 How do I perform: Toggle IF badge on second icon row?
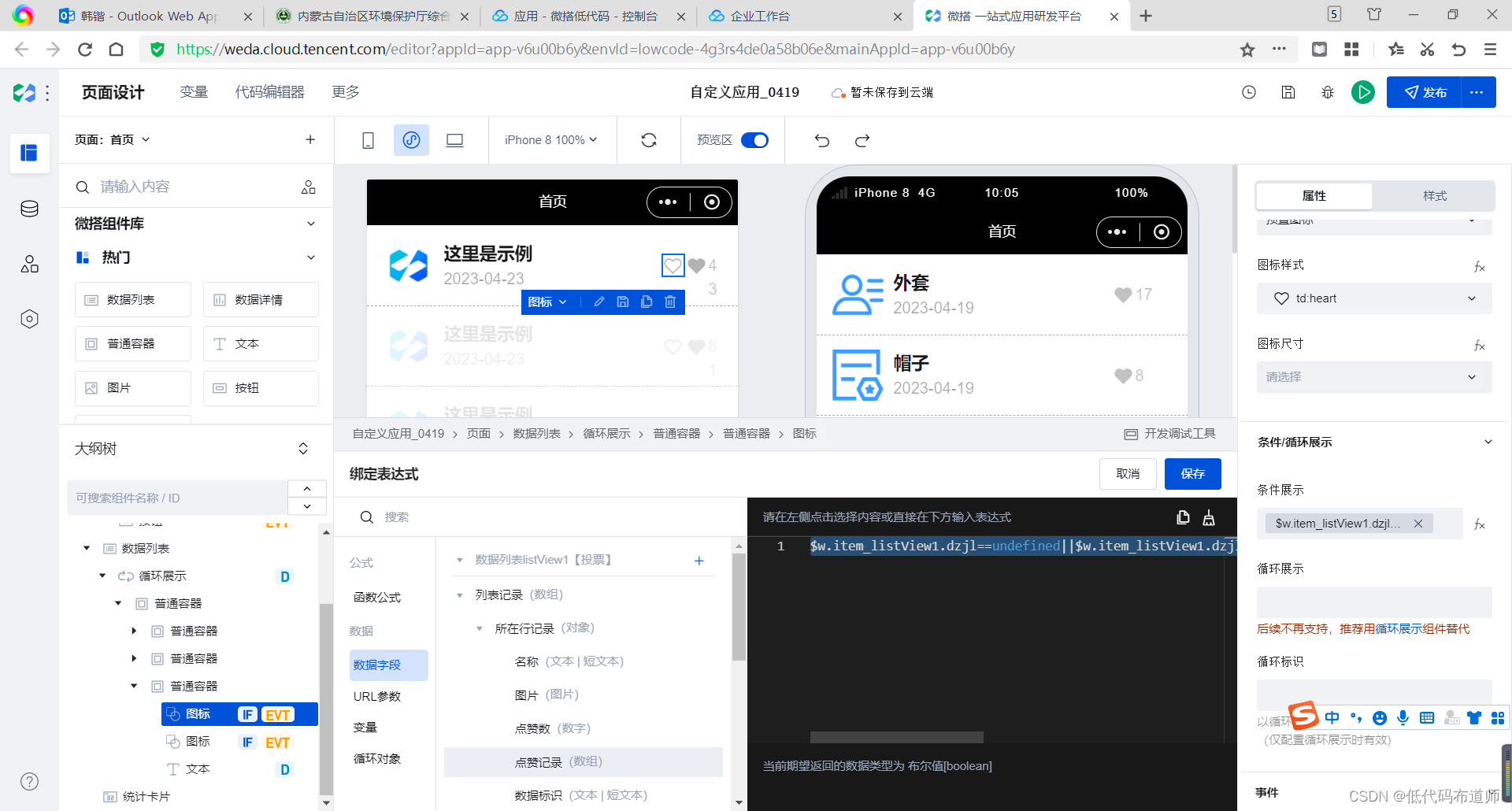(x=247, y=742)
